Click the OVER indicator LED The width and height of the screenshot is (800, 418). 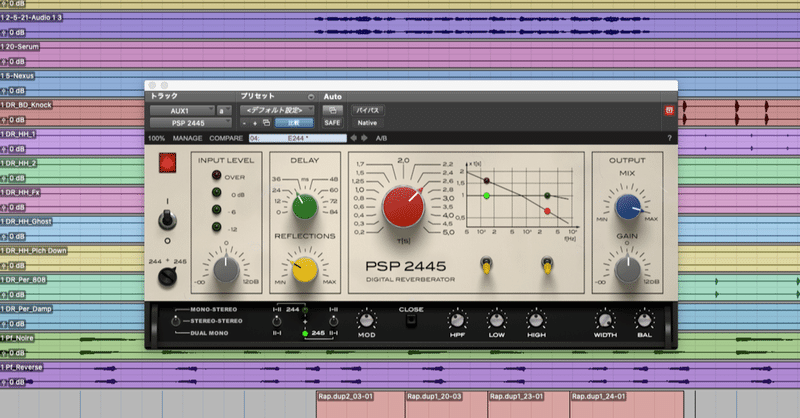(x=216, y=175)
